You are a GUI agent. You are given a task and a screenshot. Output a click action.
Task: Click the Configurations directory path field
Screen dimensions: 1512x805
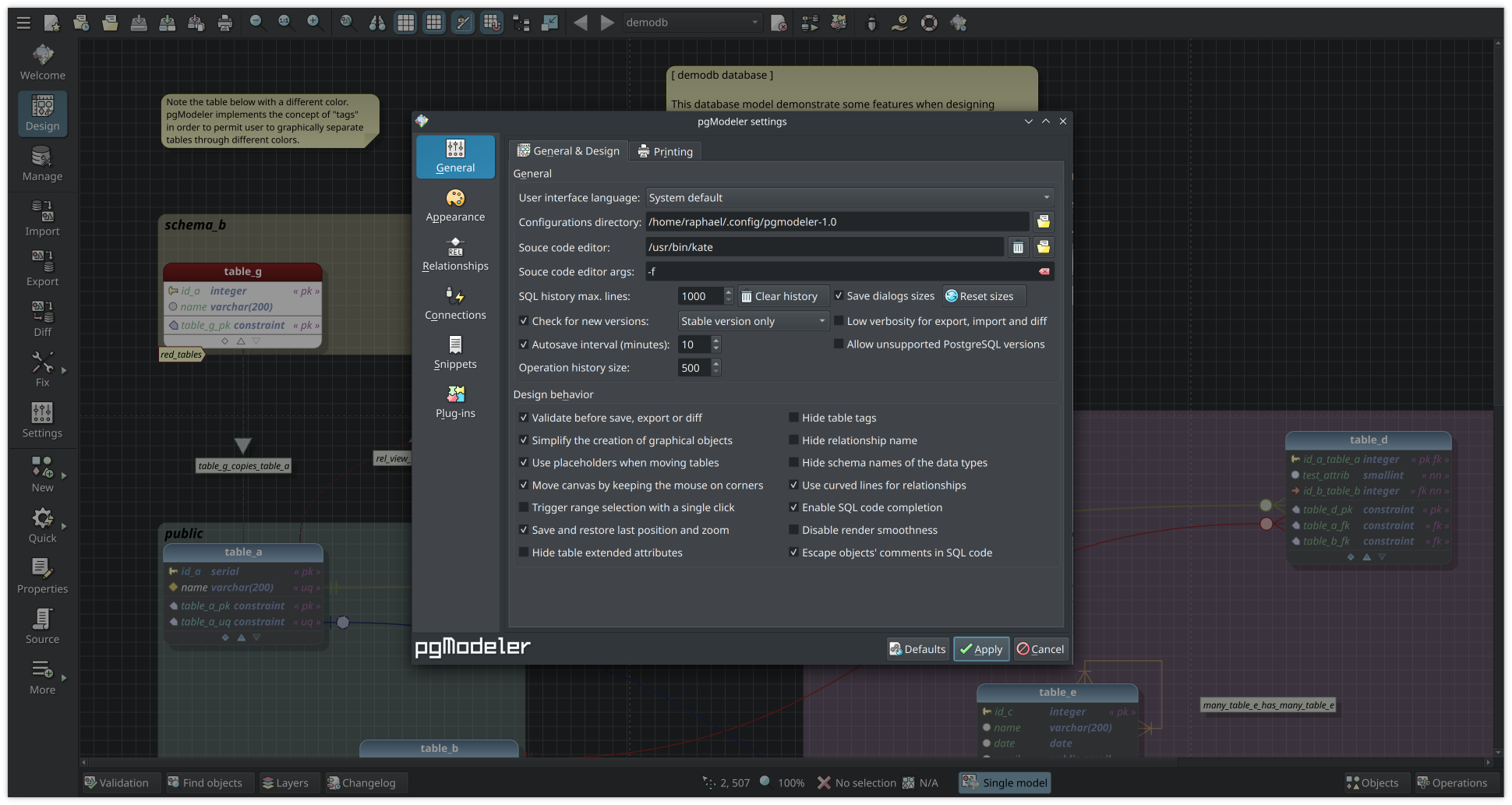pyautogui.click(x=837, y=222)
